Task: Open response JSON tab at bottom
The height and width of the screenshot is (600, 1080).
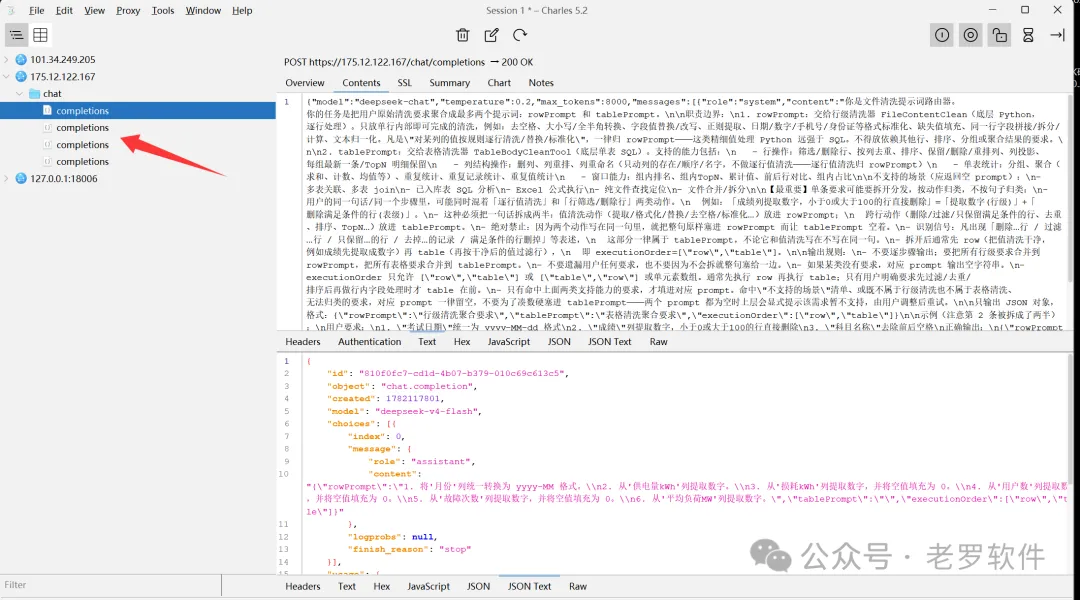Action: 478,586
